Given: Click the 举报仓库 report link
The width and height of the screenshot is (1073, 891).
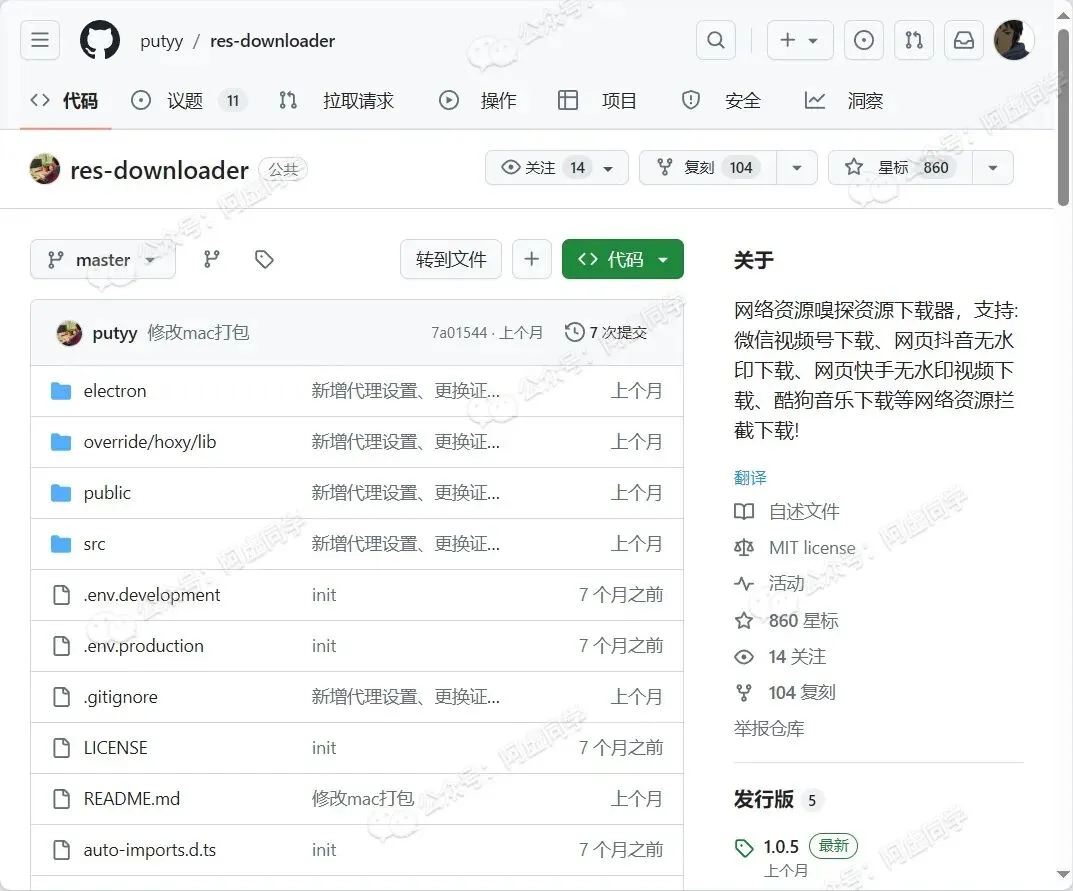Looking at the screenshot, I should click(x=768, y=729).
